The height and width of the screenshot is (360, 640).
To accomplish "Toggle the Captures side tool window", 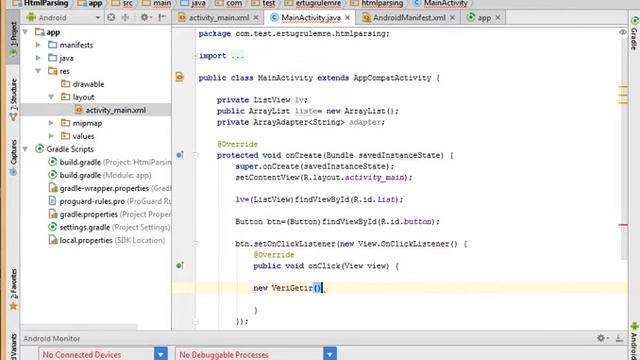I will pos(13,157).
